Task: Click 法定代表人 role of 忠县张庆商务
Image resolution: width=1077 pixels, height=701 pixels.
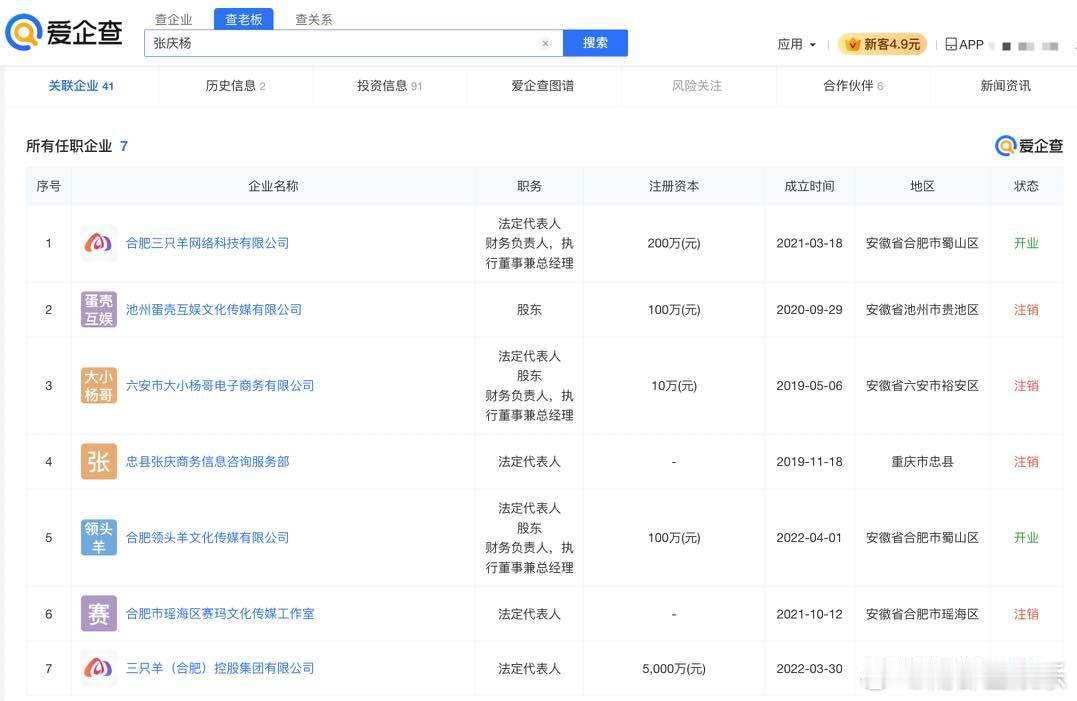Action: 530,461
